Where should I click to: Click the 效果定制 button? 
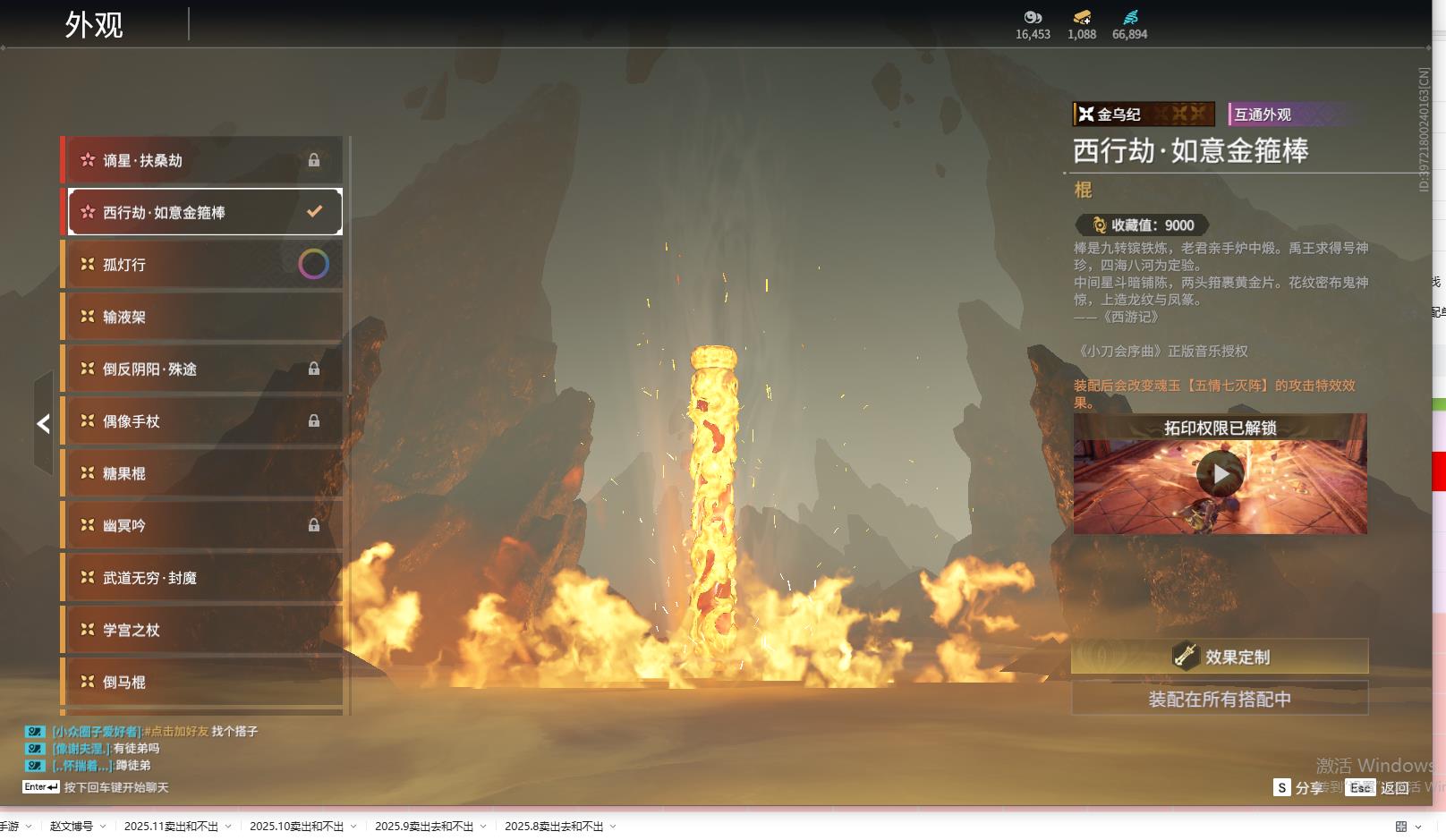pyautogui.click(x=1220, y=657)
